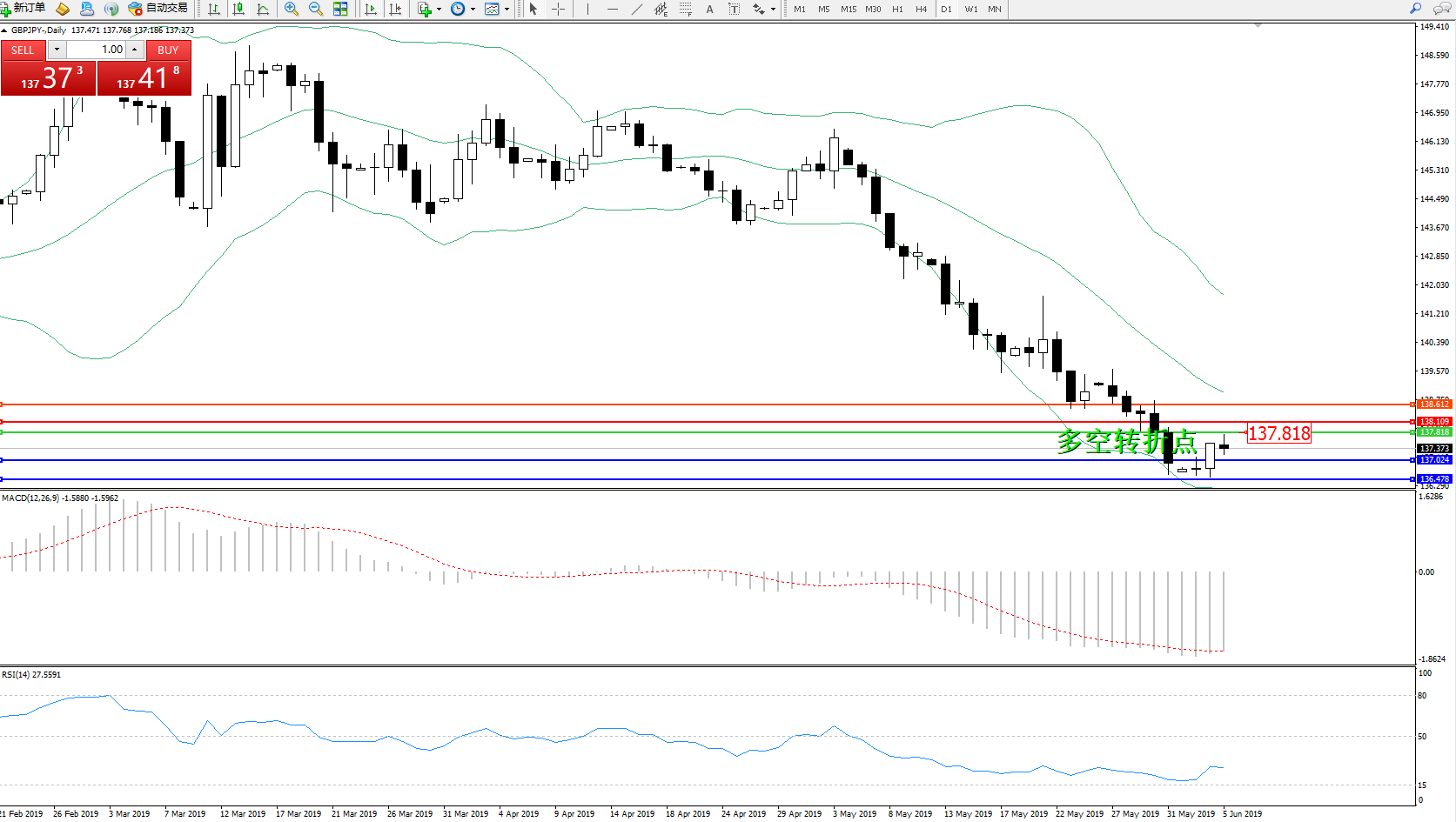The width and height of the screenshot is (1456, 822).
Task: Draw a trendline with the diagonal line tool
Action: (x=637, y=9)
